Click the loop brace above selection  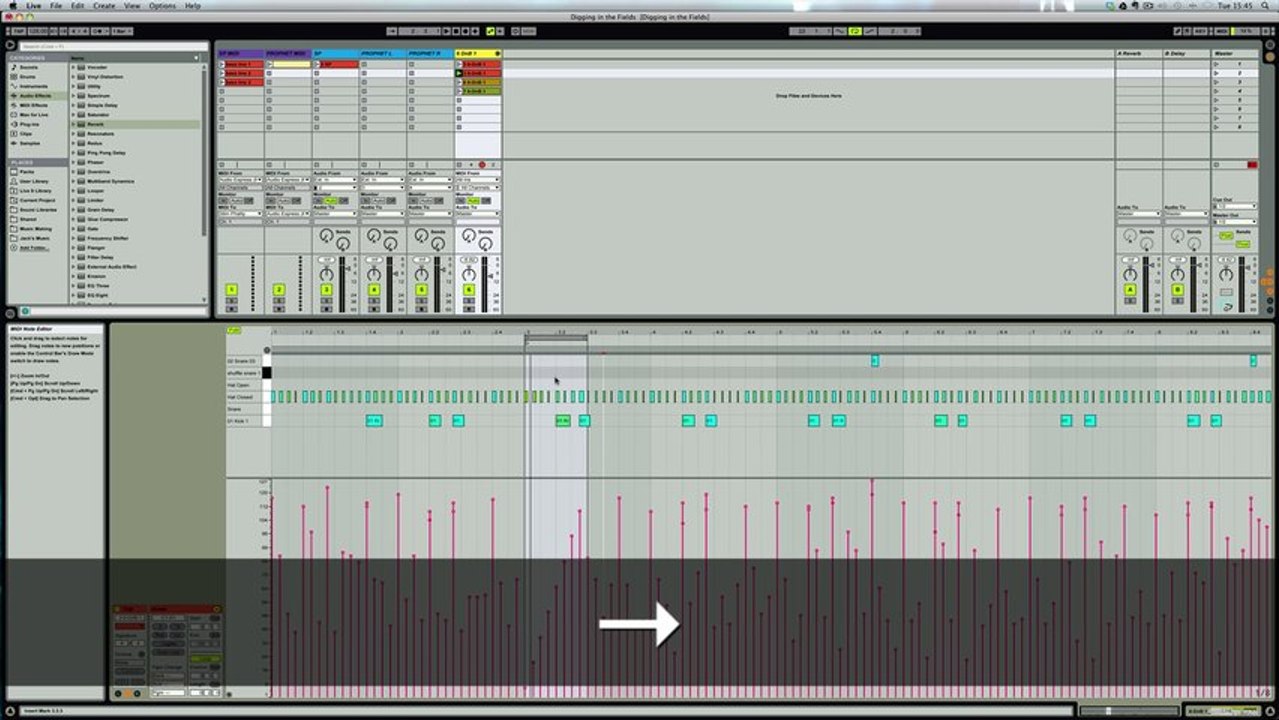point(556,338)
